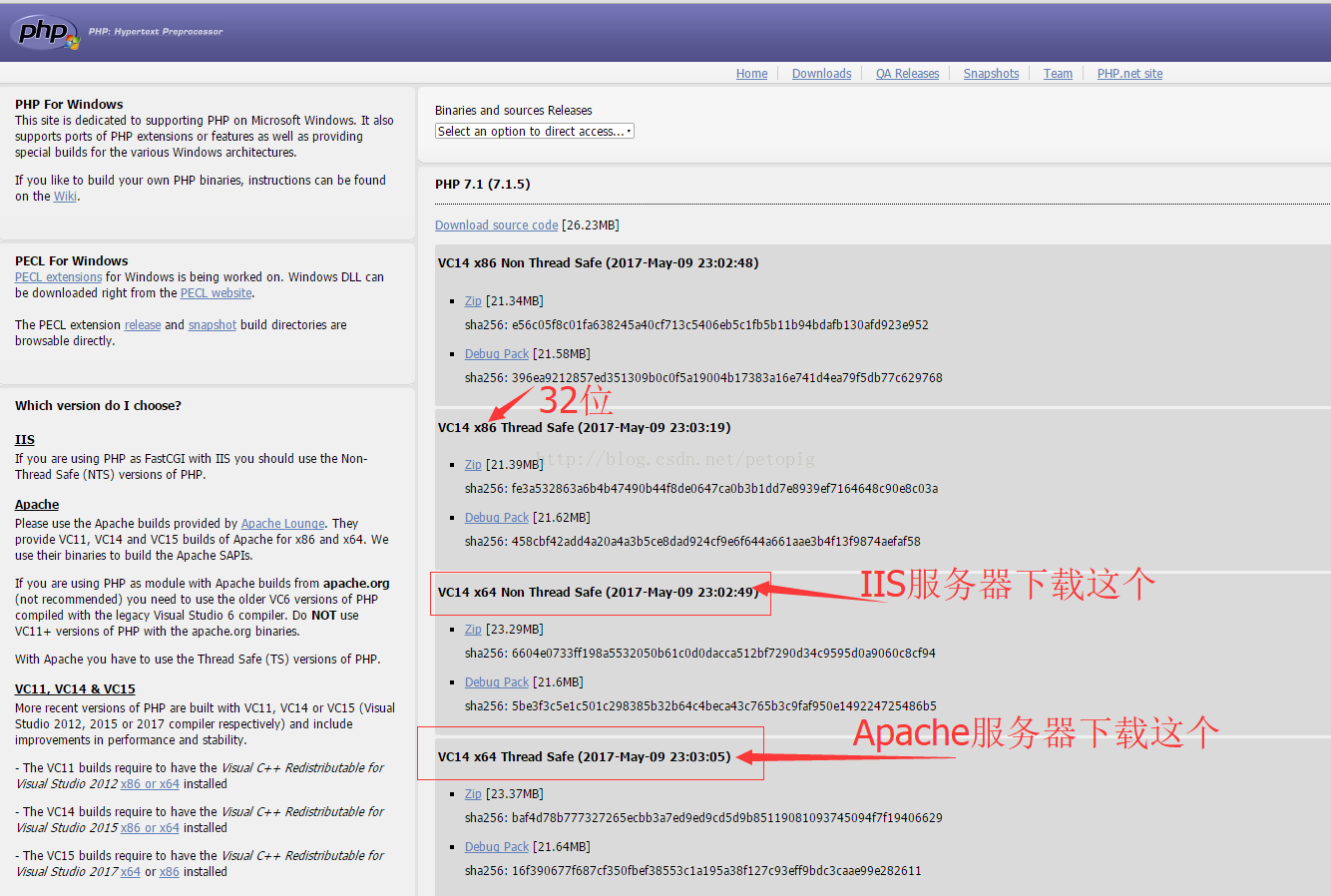The width and height of the screenshot is (1331, 896).
Task: Open Visual Studio 2015 x86 or x64 redistributable link
Action: [150, 828]
